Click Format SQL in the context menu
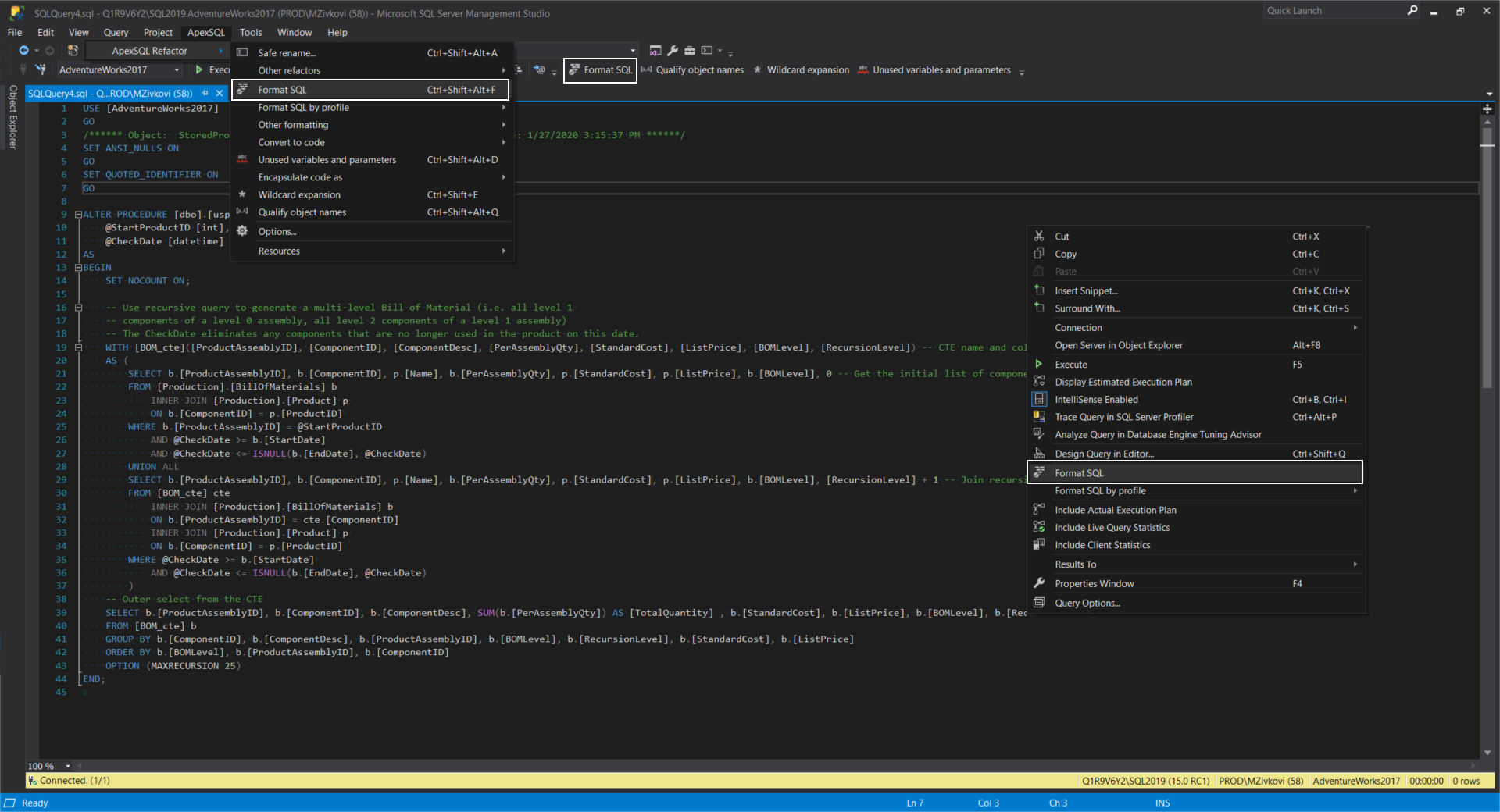 pyautogui.click(x=1080, y=472)
